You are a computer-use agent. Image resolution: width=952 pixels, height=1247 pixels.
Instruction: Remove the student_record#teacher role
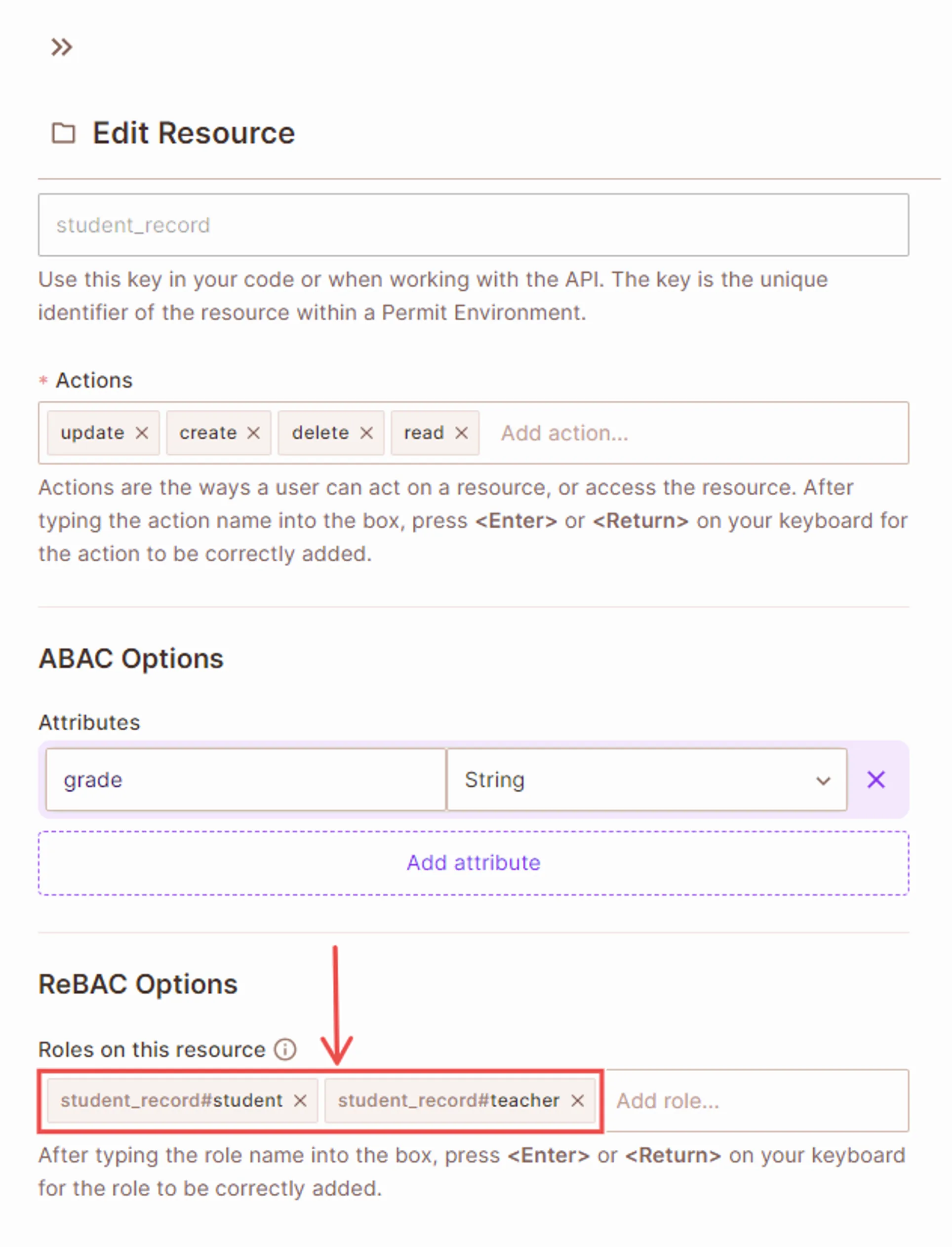click(x=577, y=1100)
